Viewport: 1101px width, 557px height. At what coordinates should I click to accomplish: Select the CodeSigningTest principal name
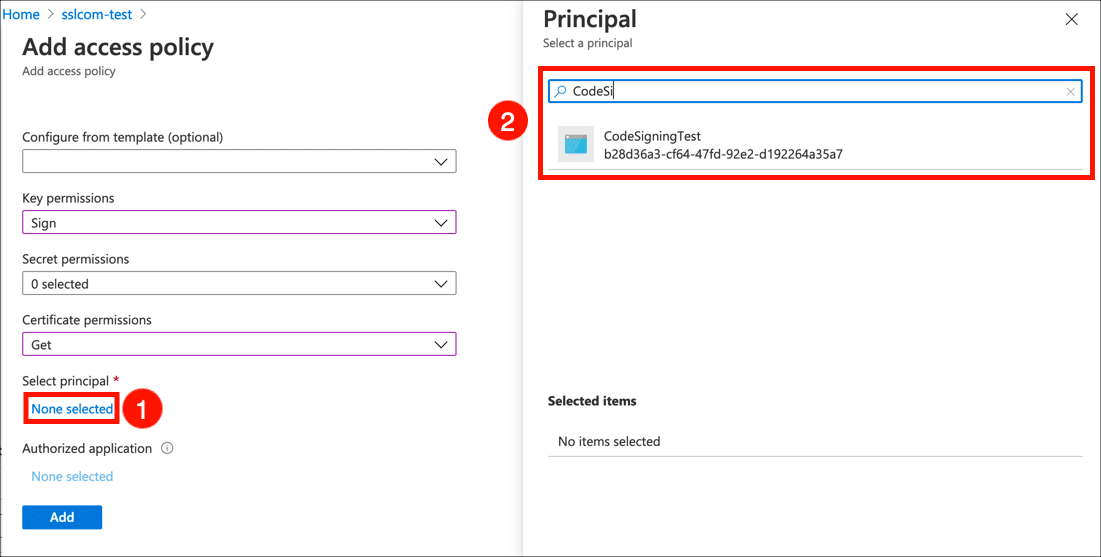click(652, 136)
